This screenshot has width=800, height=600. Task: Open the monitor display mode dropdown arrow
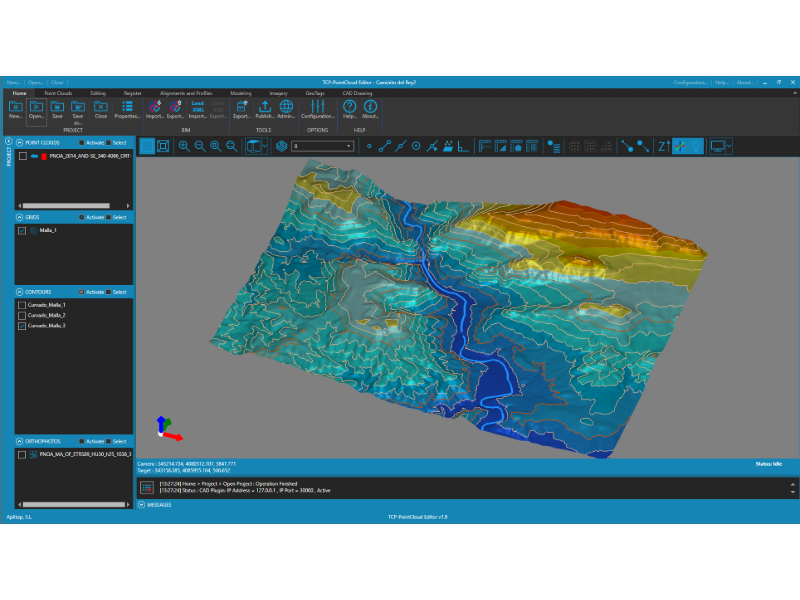point(729,146)
